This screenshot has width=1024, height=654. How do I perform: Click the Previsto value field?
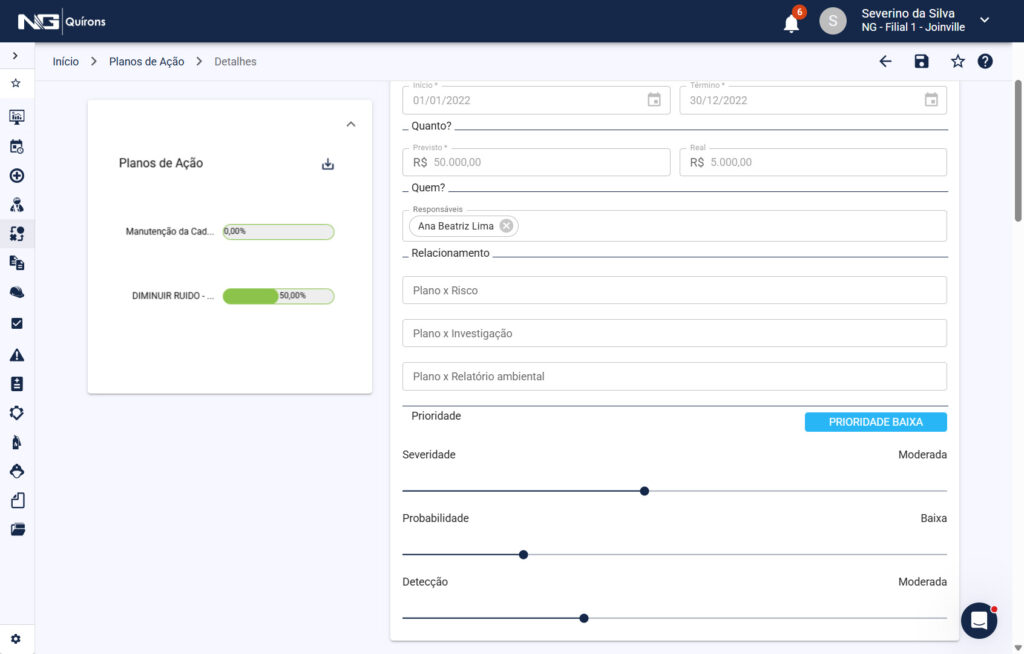click(x=536, y=162)
